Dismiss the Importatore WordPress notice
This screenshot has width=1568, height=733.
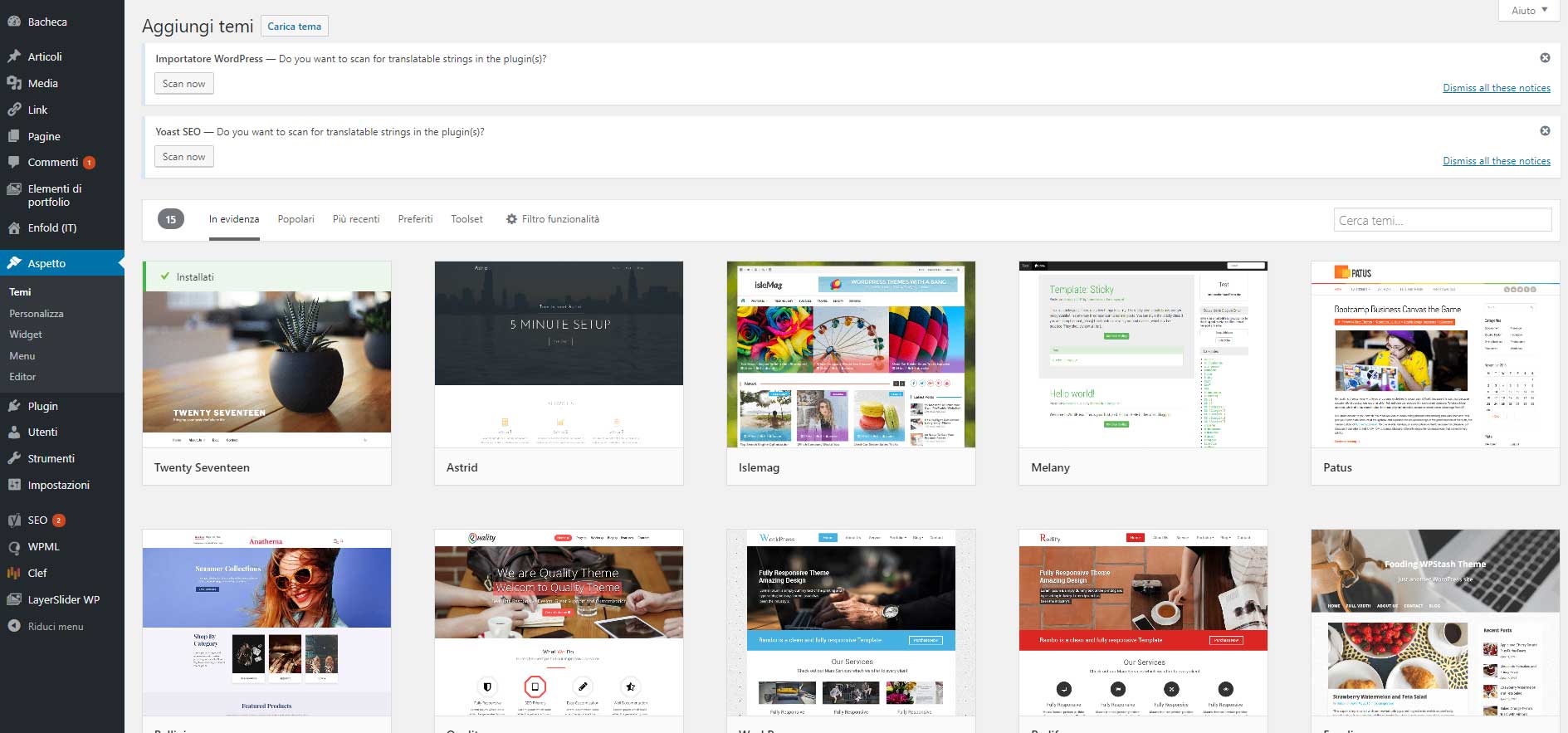point(1545,58)
